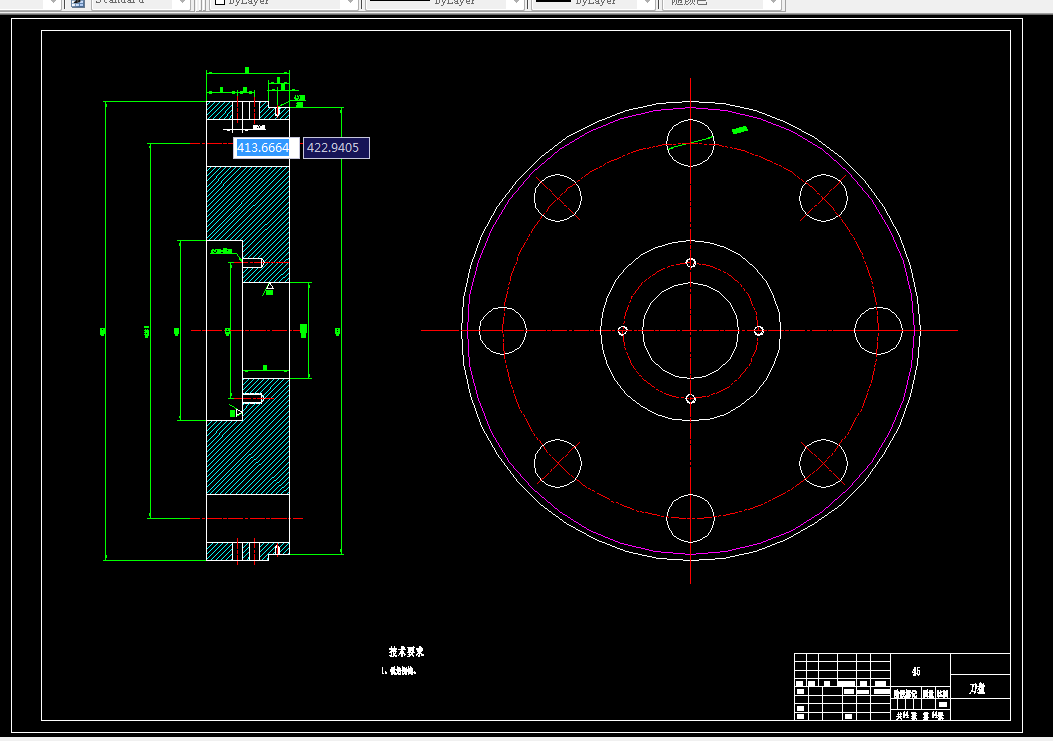Select the small top screw hole on inner red circle
The width and height of the screenshot is (1053, 741).
tap(690, 263)
